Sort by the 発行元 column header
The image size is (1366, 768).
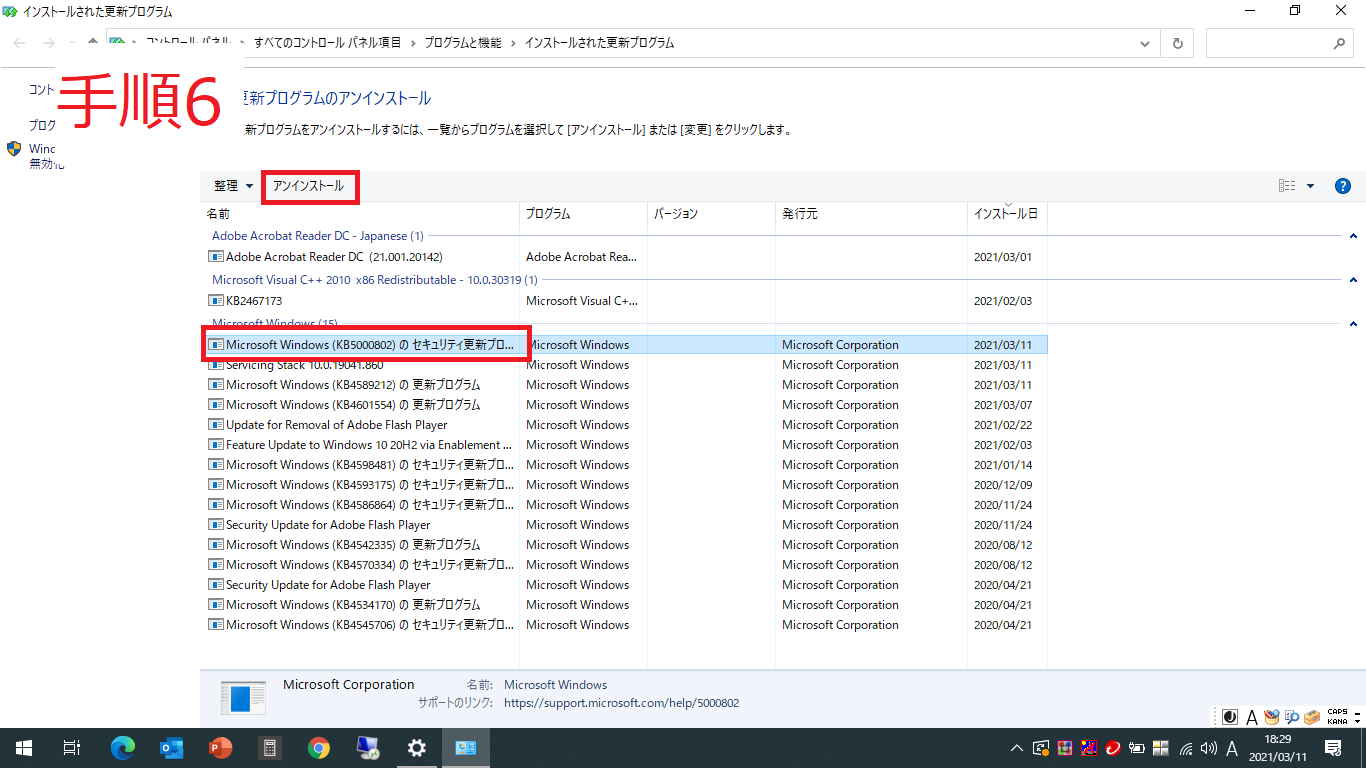click(x=871, y=214)
